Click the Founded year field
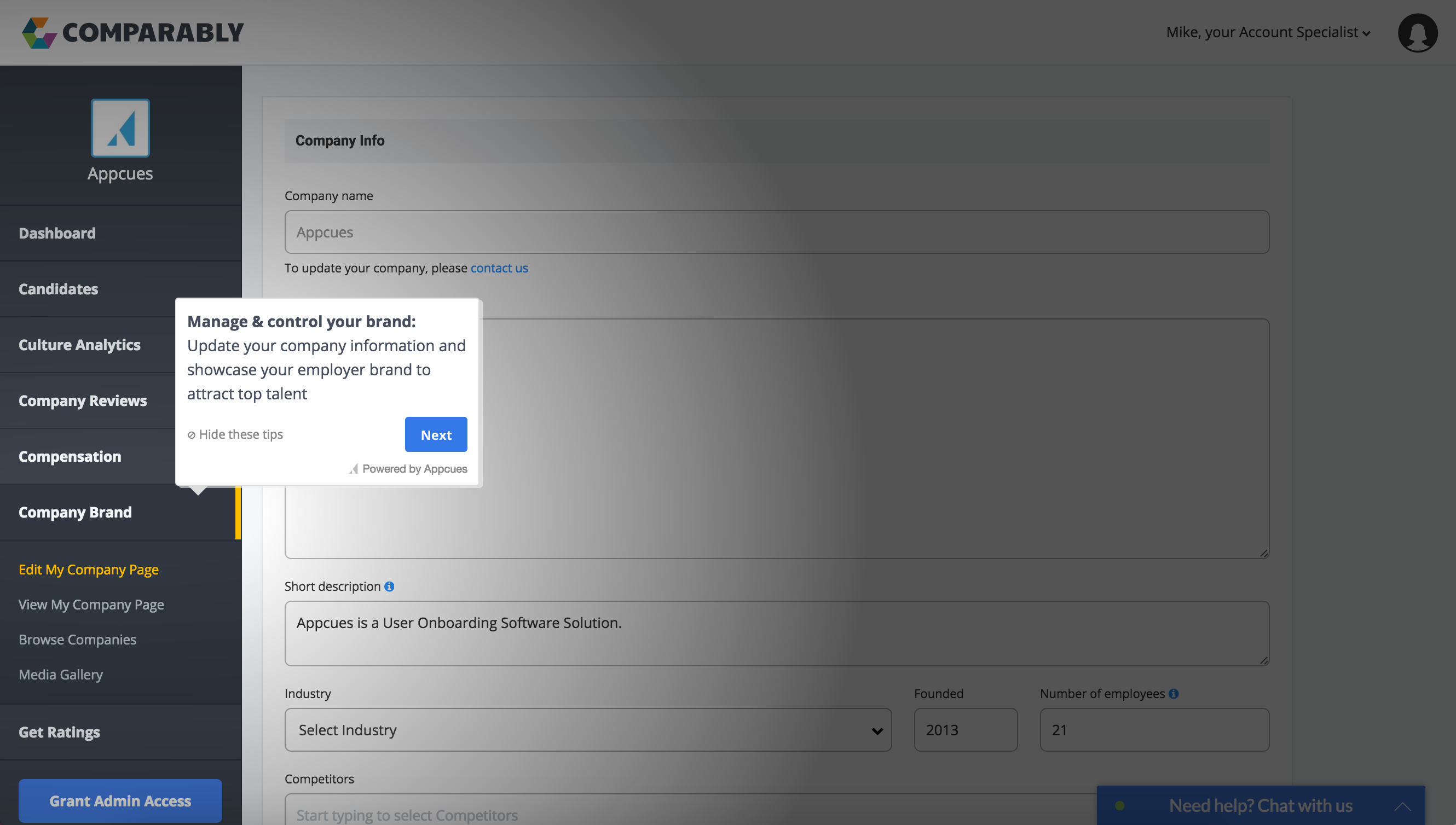The height and width of the screenshot is (825, 1456). pyautogui.click(x=966, y=730)
